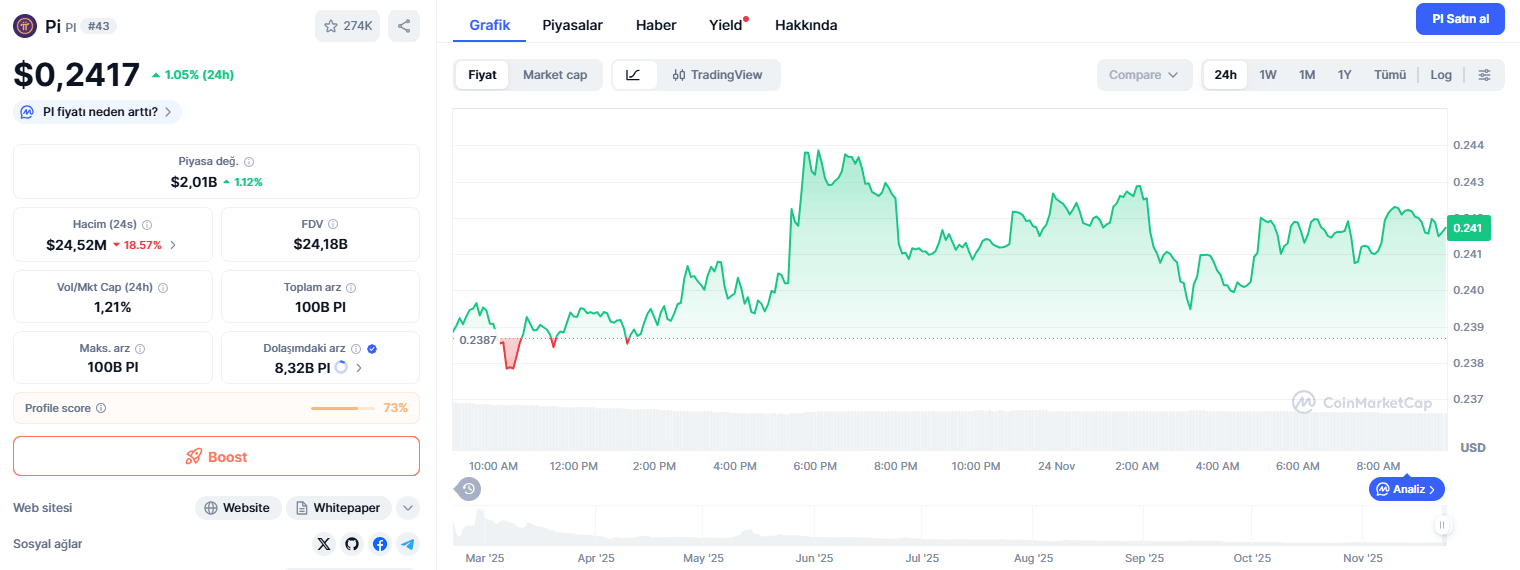Click the Profile score progress bar
Viewport: 1520px width, 570px height.
(x=343, y=408)
